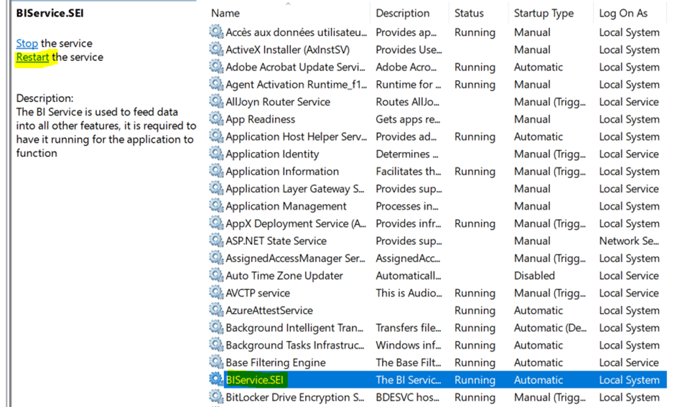Click the BitLocker Drive Encryption service icon

pos(216,397)
